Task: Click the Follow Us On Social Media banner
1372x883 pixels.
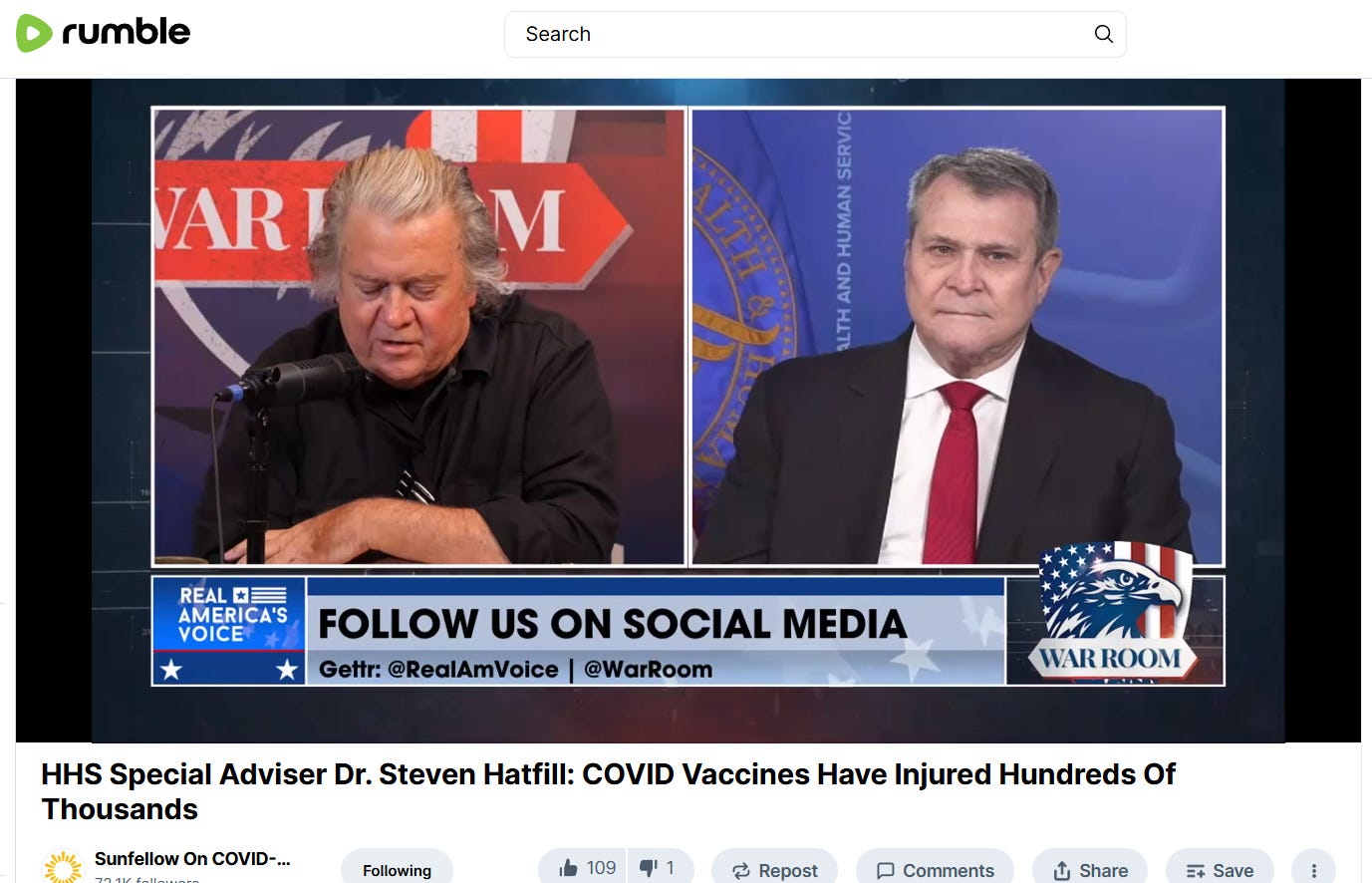Action: click(x=655, y=631)
